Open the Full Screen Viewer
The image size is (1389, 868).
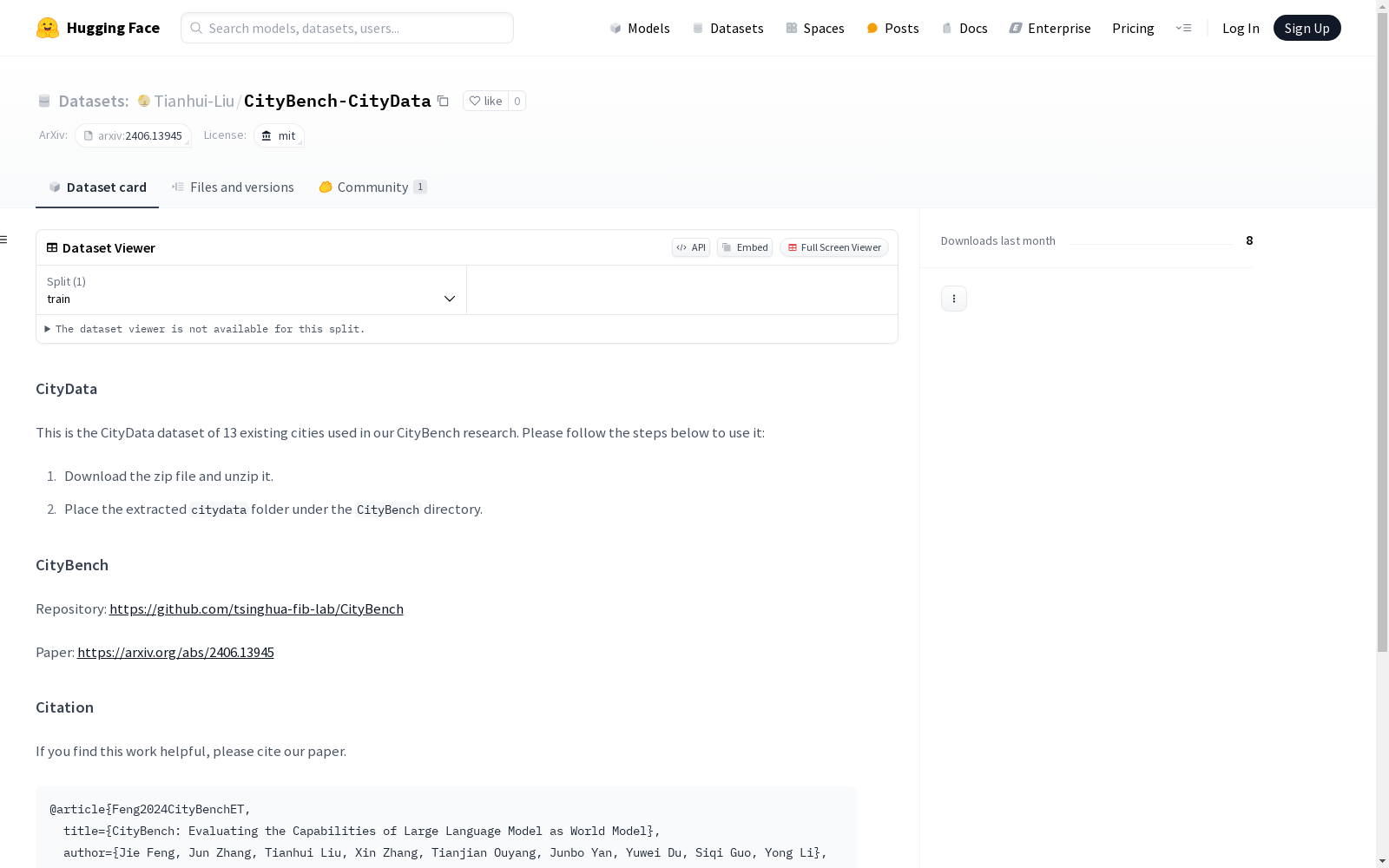coord(834,247)
